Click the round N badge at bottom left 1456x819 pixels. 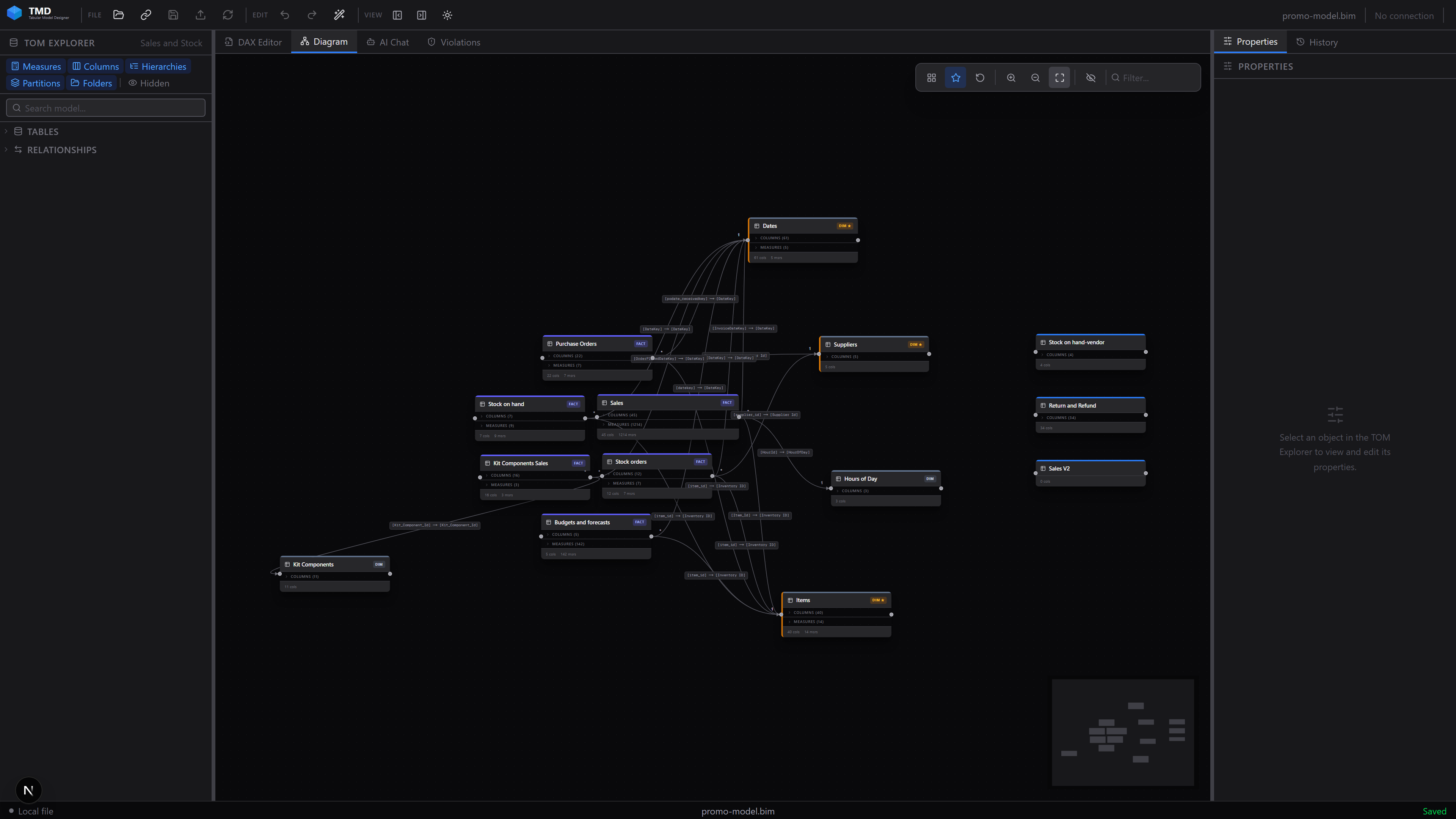pyautogui.click(x=28, y=790)
